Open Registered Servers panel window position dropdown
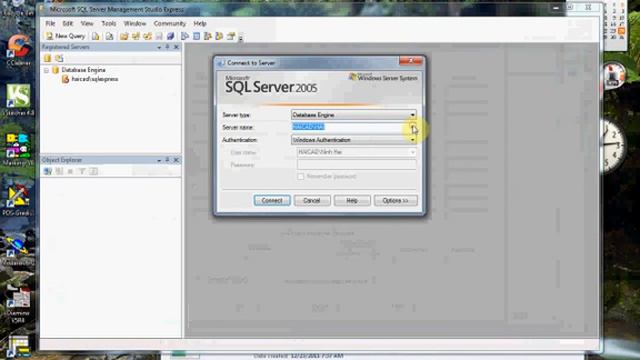 [159, 47]
